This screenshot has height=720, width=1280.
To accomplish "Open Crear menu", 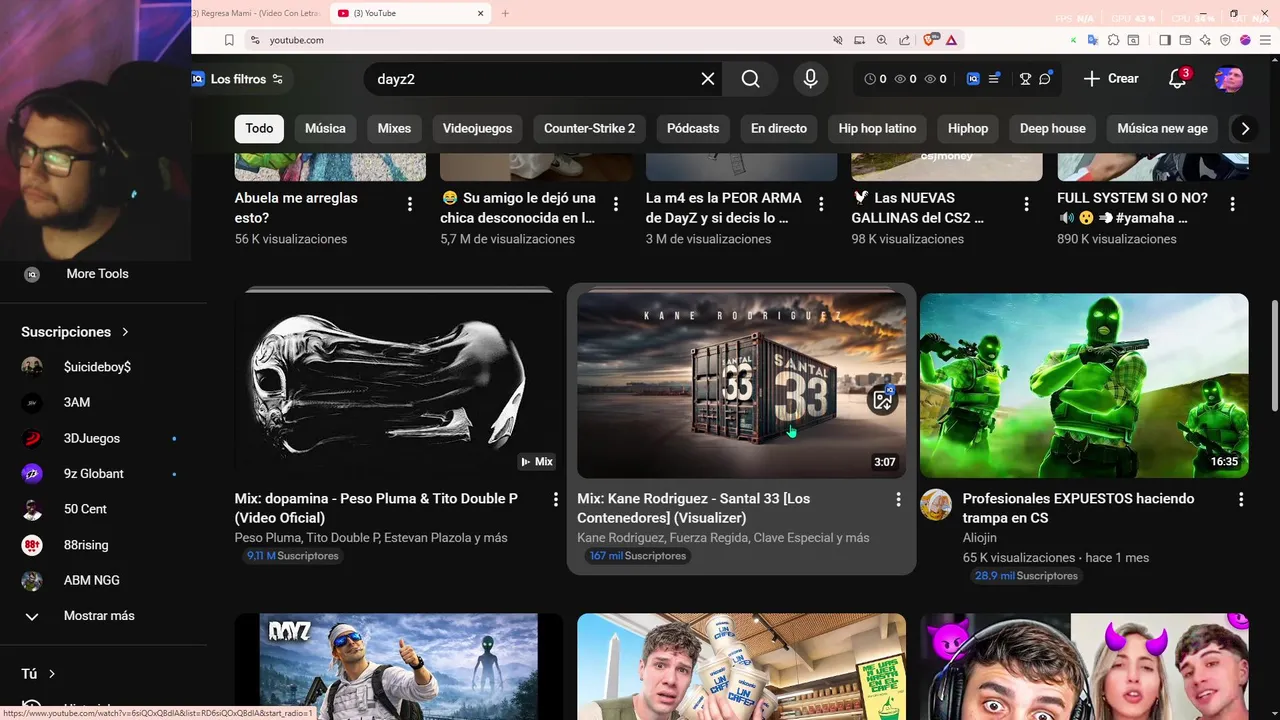I will (1111, 78).
